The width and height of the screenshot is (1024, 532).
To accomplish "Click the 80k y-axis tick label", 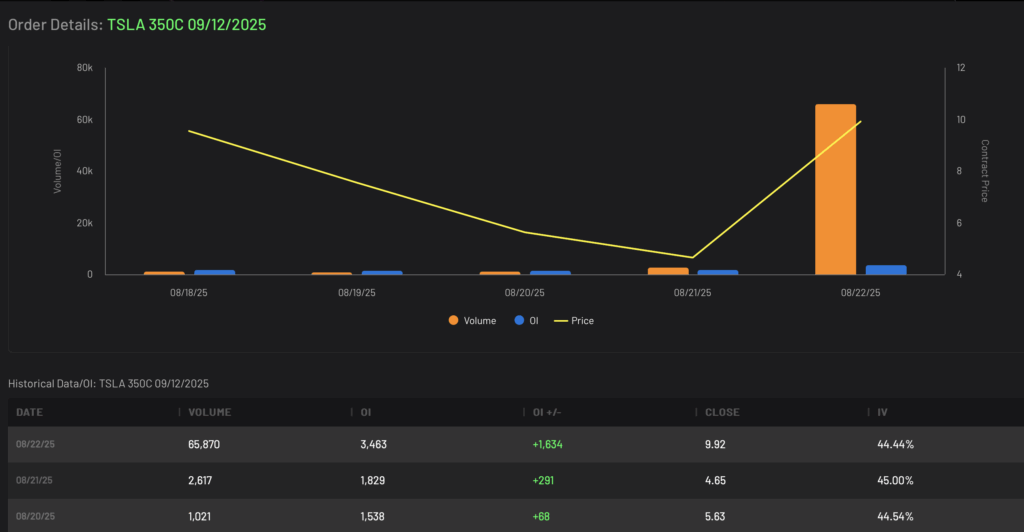I will tap(85, 67).
